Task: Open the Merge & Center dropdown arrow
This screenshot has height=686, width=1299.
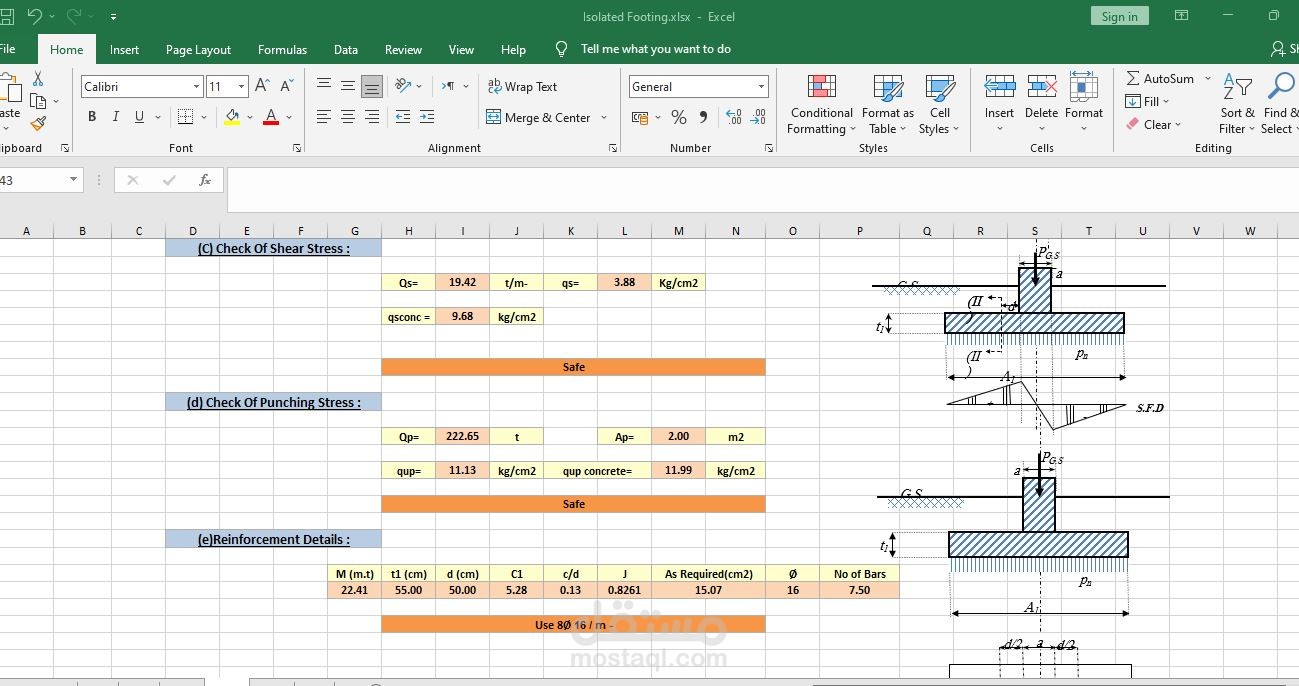Action: click(x=604, y=117)
